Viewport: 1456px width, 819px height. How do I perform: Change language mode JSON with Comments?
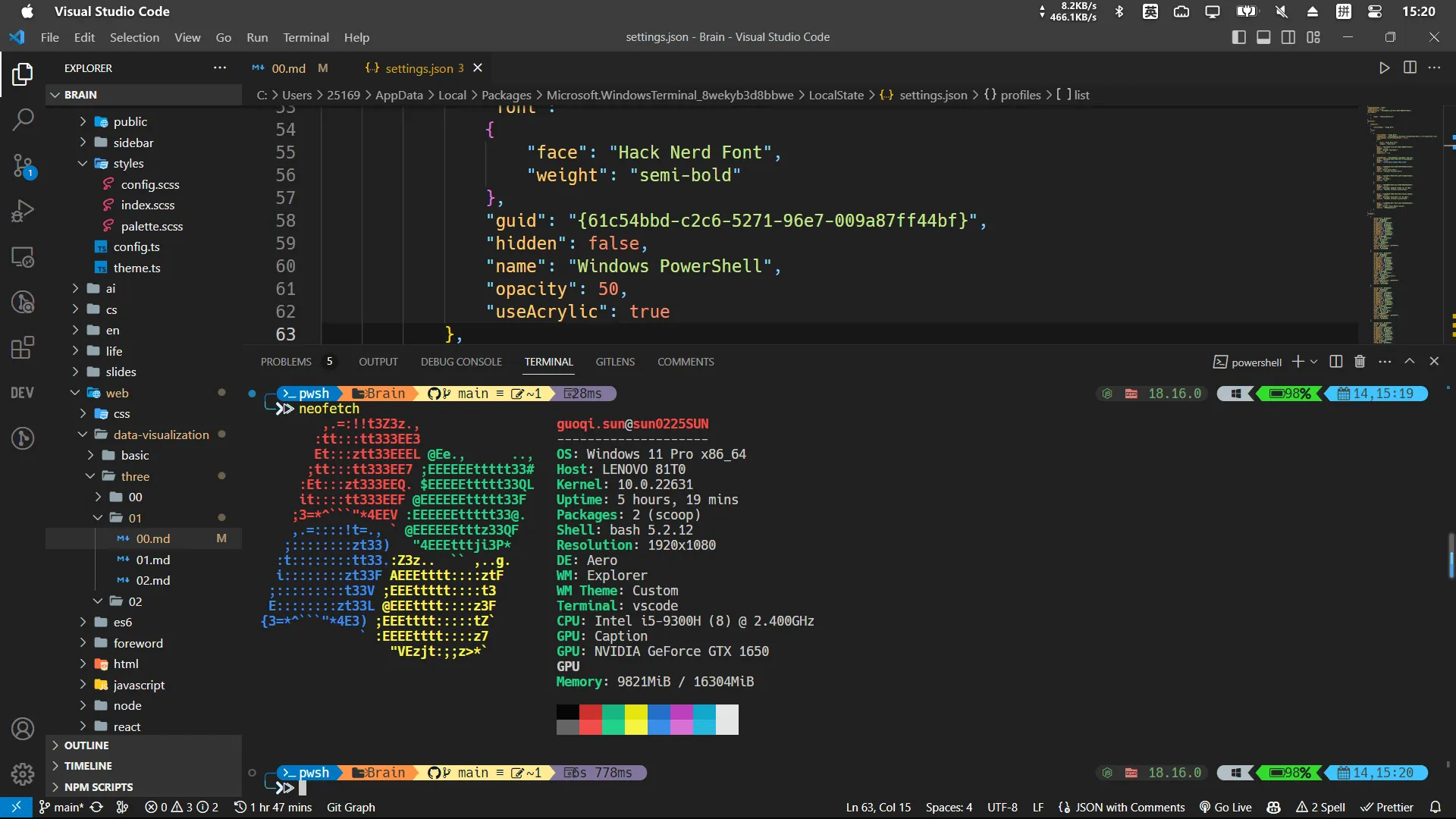1121,807
